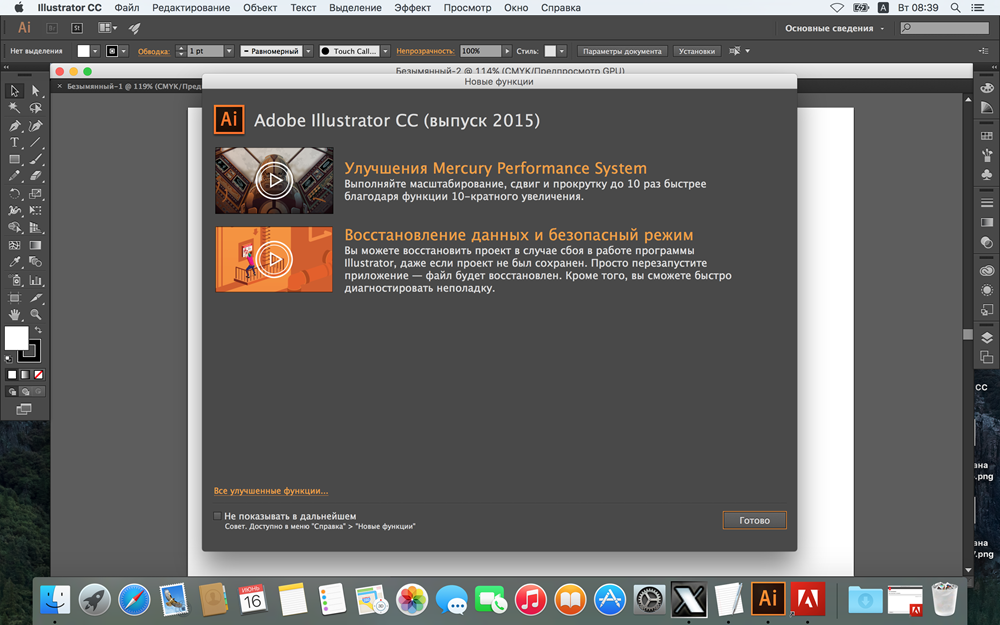1000x625 pixels.
Task: Click the Rectangle tool
Action: pyautogui.click(x=15, y=160)
